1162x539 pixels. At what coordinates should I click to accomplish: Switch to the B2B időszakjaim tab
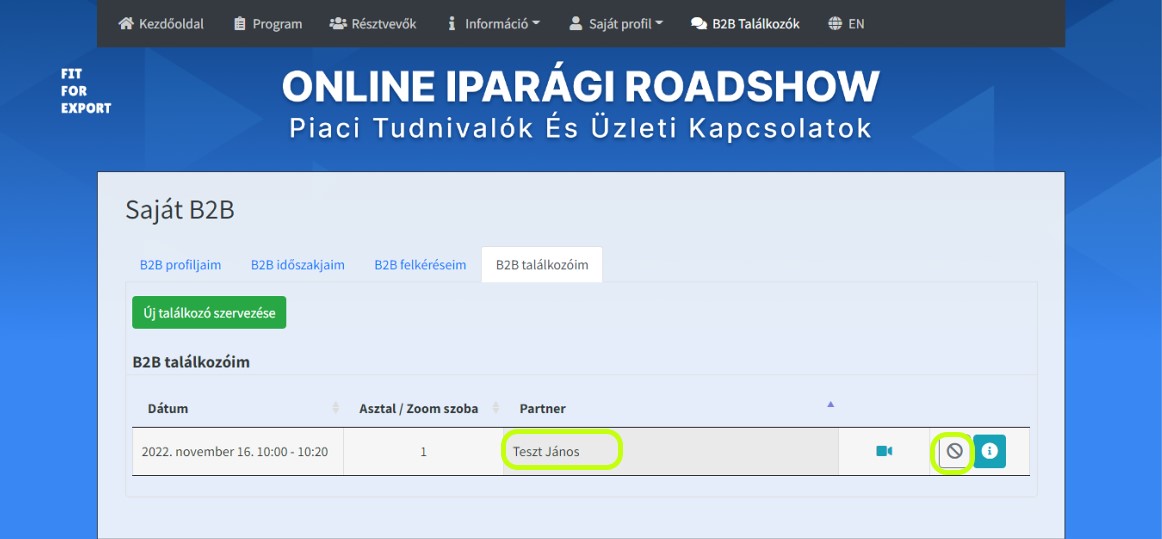pyautogui.click(x=297, y=265)
